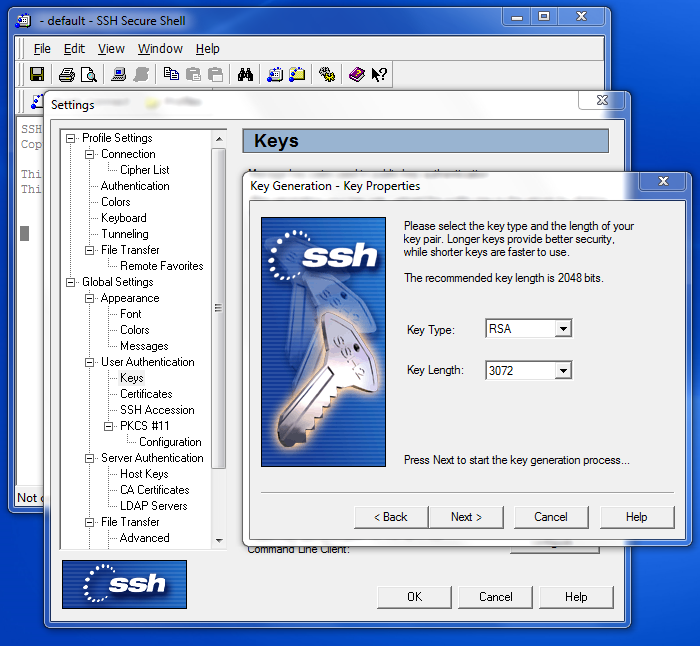Collapse the User Authentication tree node
Screen dimensions: 700x646
[90, 362]
